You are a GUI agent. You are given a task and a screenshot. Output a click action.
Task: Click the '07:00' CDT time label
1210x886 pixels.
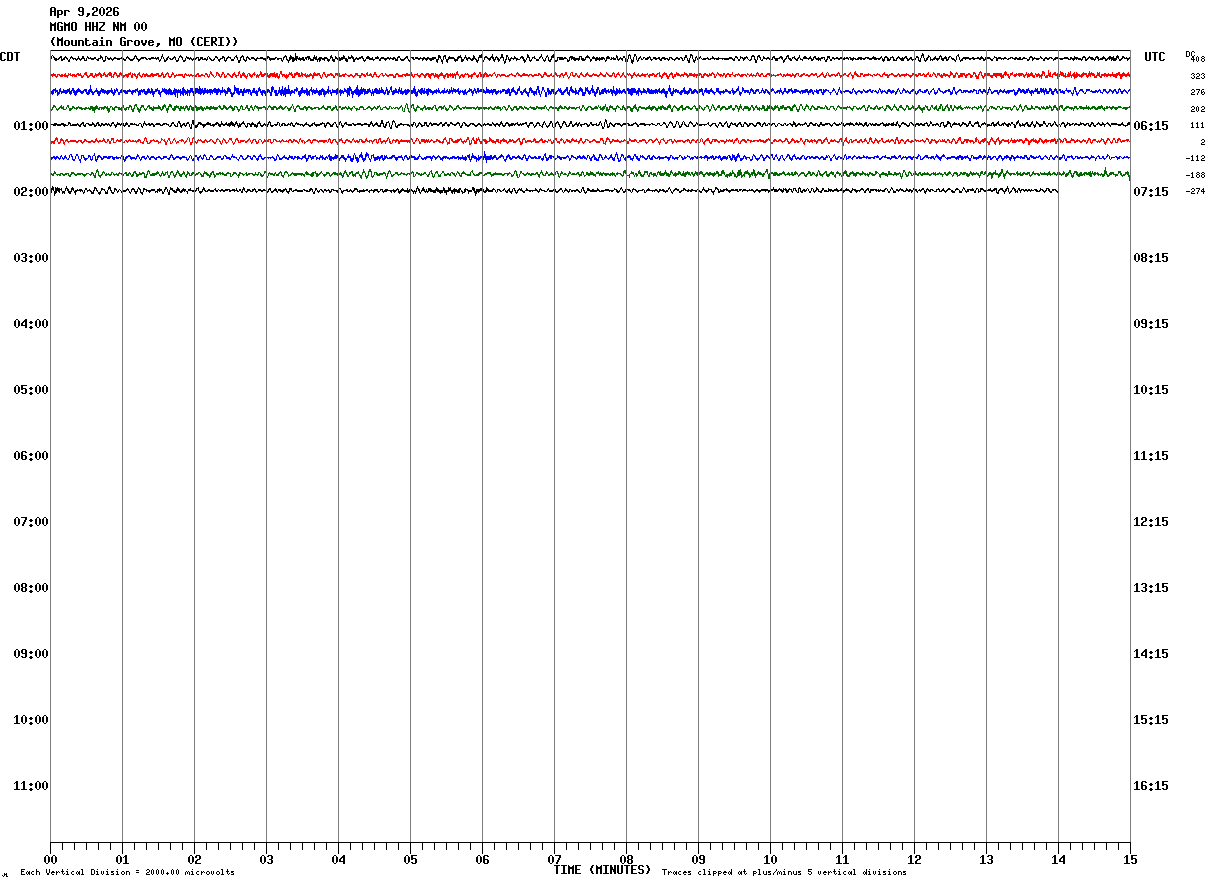point(31,522)
